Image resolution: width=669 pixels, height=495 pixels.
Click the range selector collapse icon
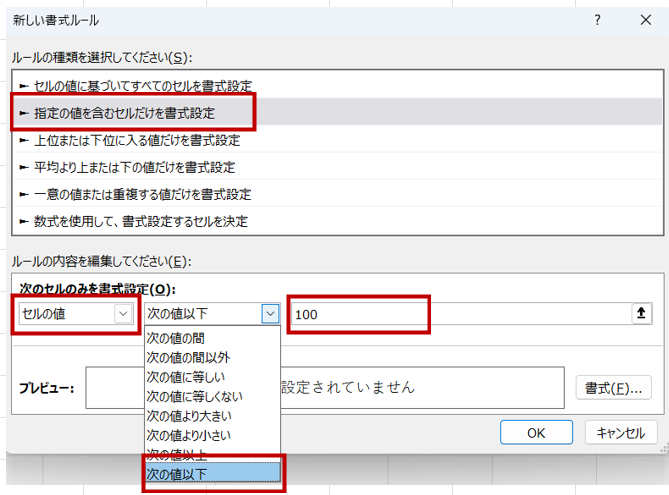640,314
